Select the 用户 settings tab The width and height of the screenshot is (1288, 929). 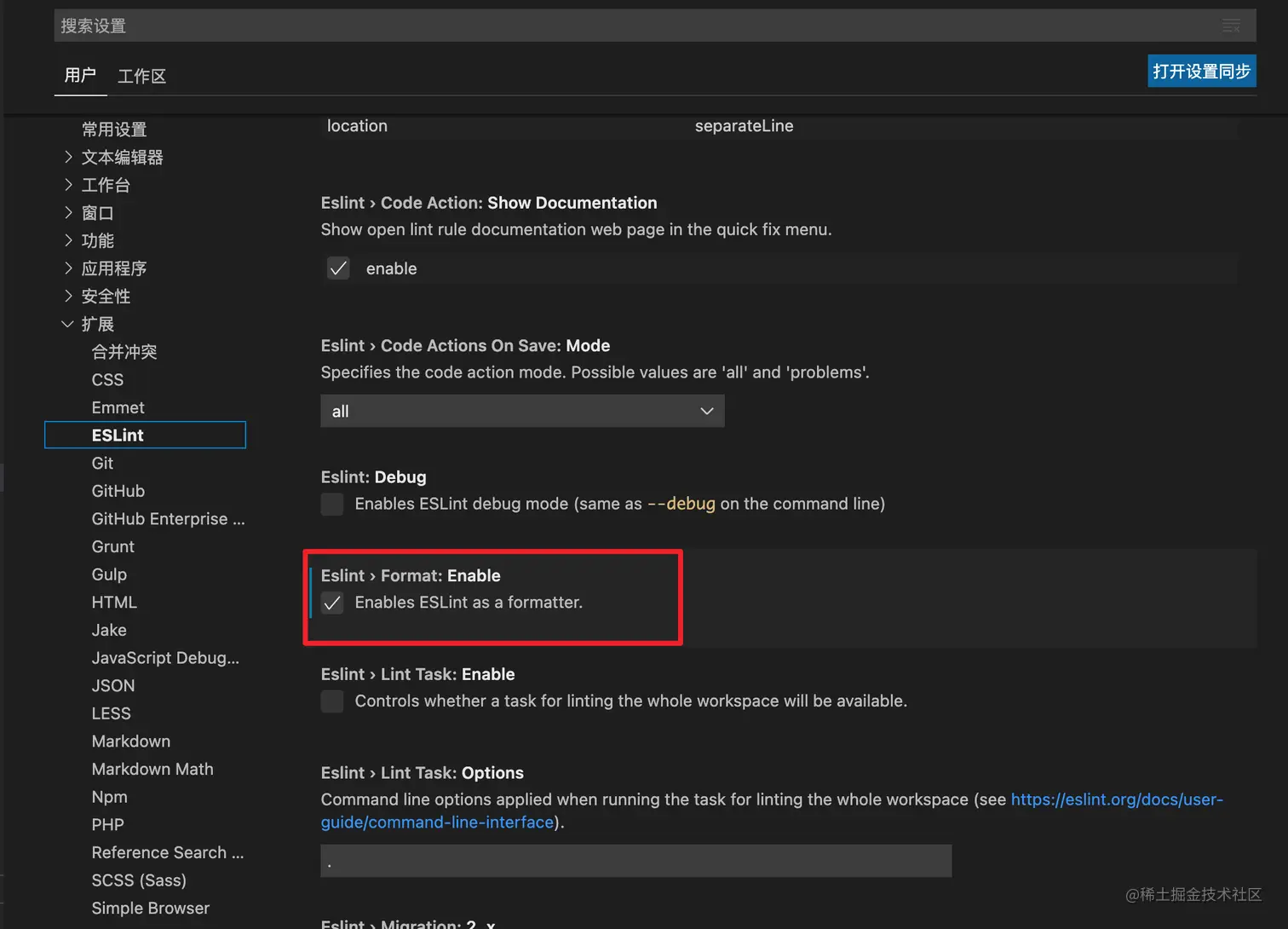coord(80,76)
